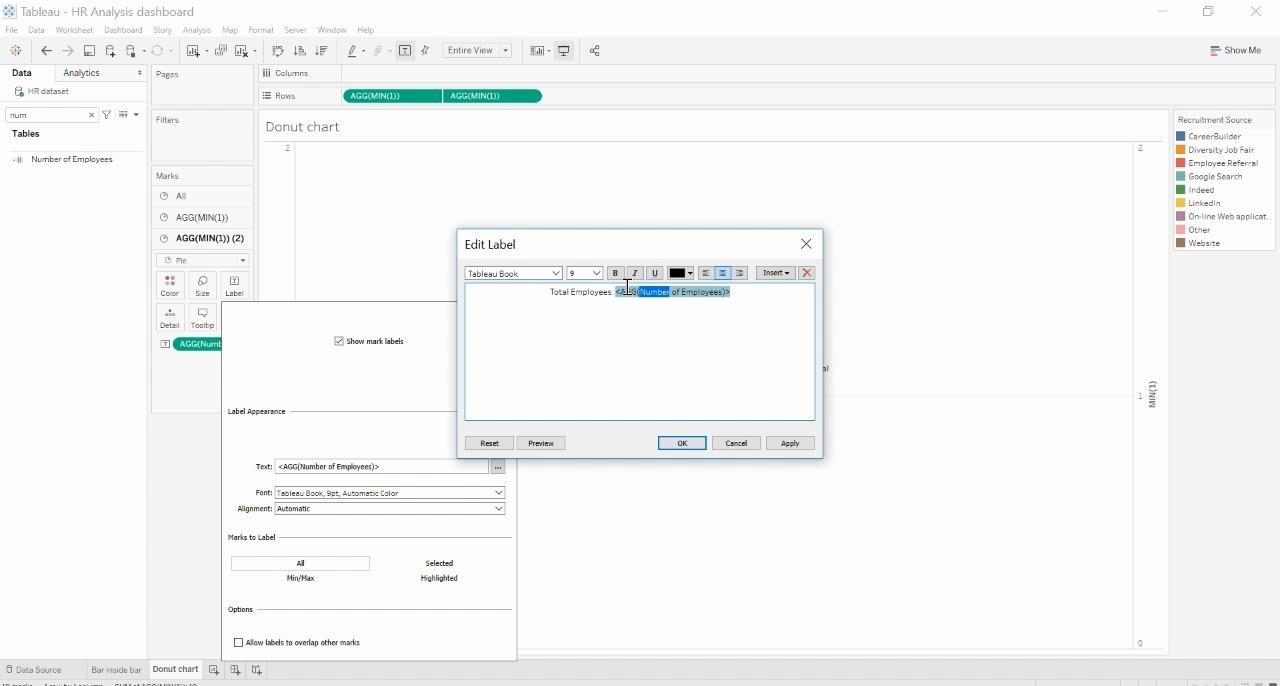Open the data pane view options dropdown
The height and width of the screenshot is (686, 1280).
pyautogui.click(x=128, y=115)
